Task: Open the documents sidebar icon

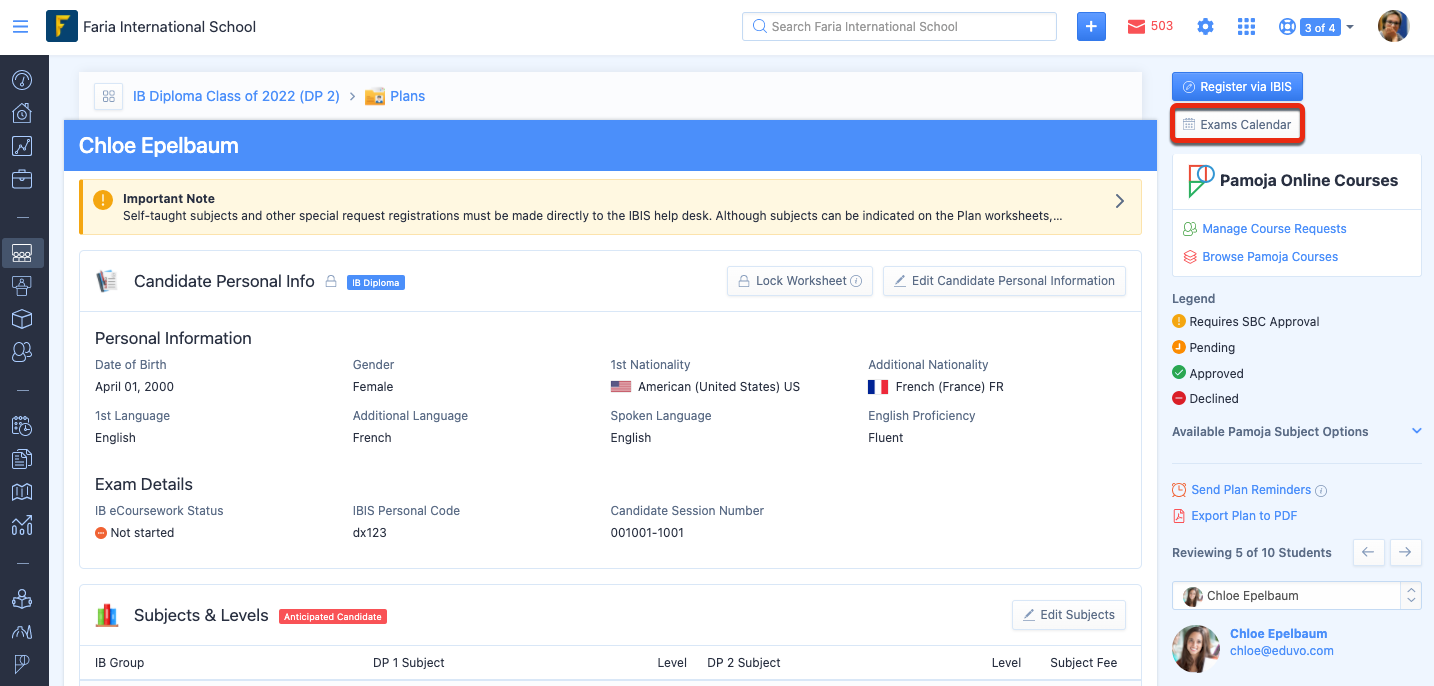Action: (22, 458)
